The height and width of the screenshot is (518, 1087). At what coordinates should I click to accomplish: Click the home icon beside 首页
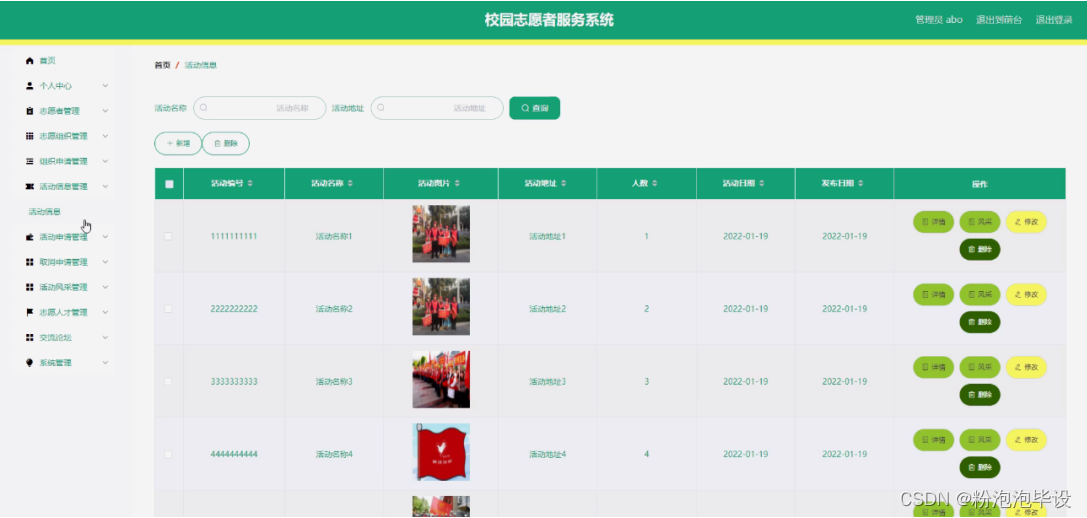tap(29, 61)
